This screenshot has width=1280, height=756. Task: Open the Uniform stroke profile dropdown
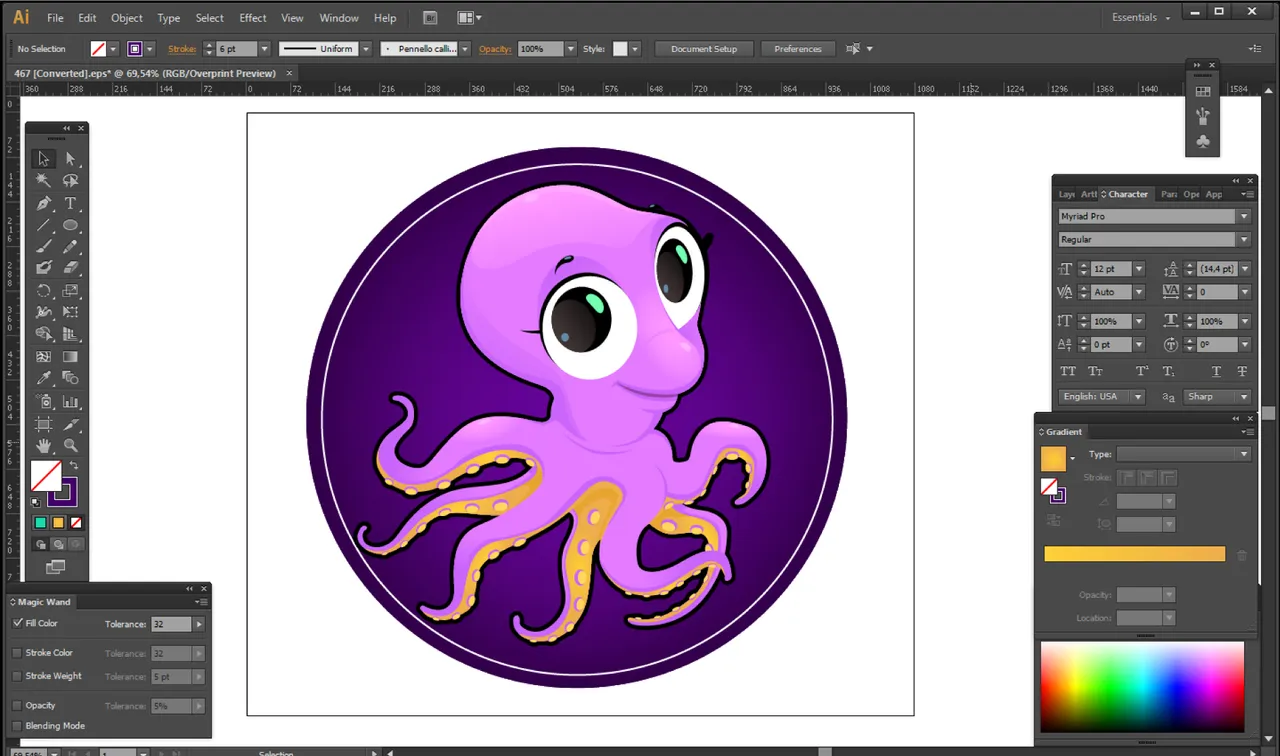tap(366, 49)
